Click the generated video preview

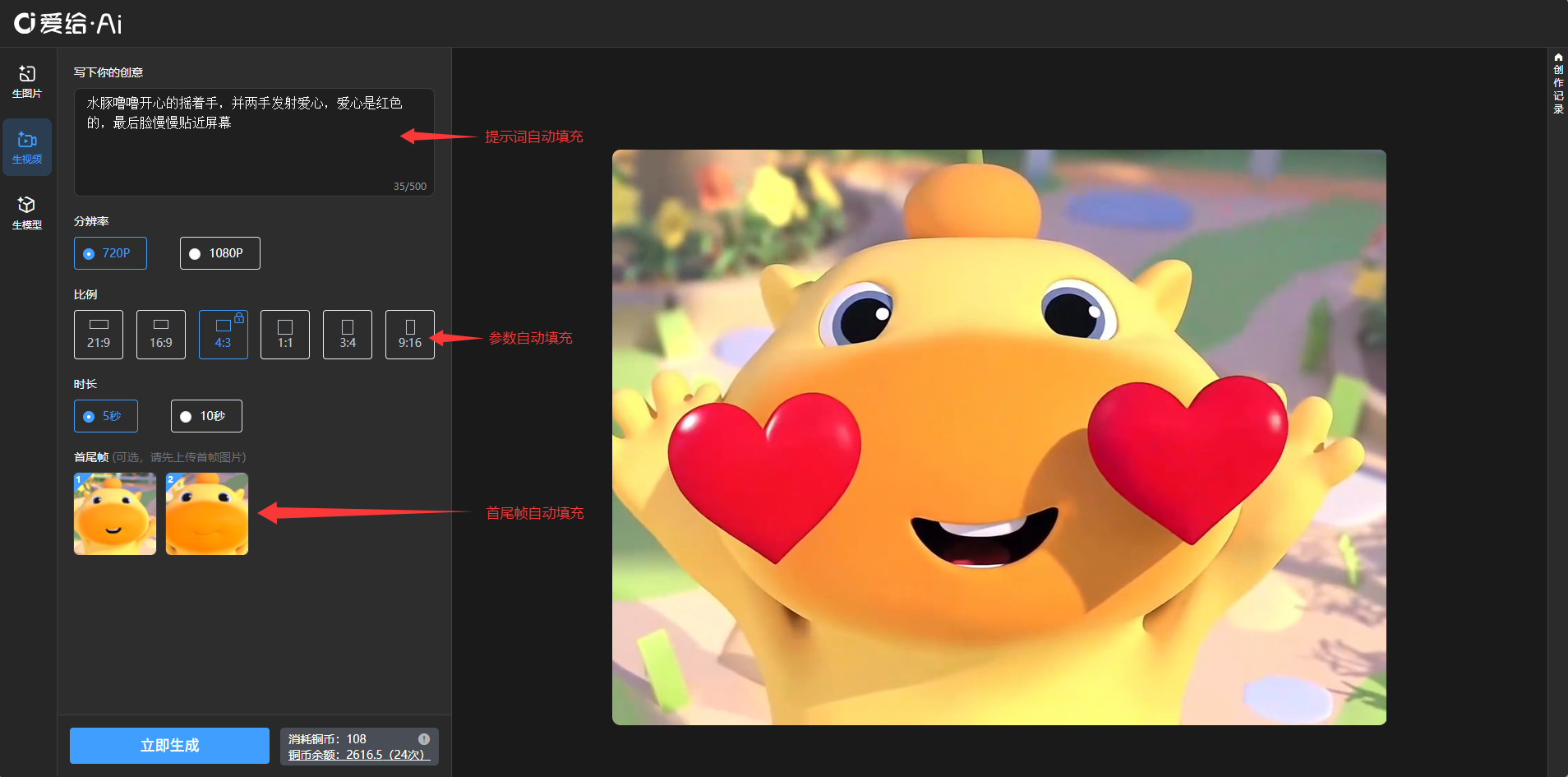click(999, 437)
